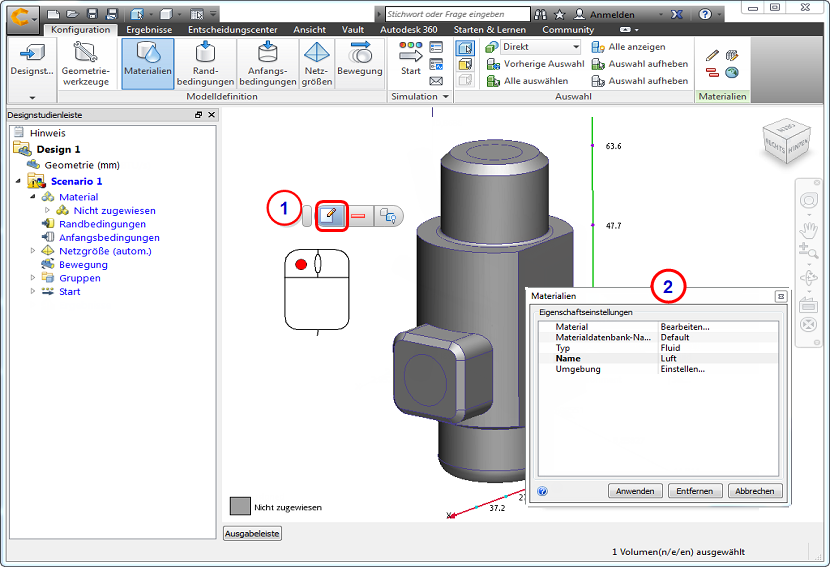Click the envelope notification icon in Simulation panel
The height and width of the screenshot is (567, 830).
click(x=436, y=81)
